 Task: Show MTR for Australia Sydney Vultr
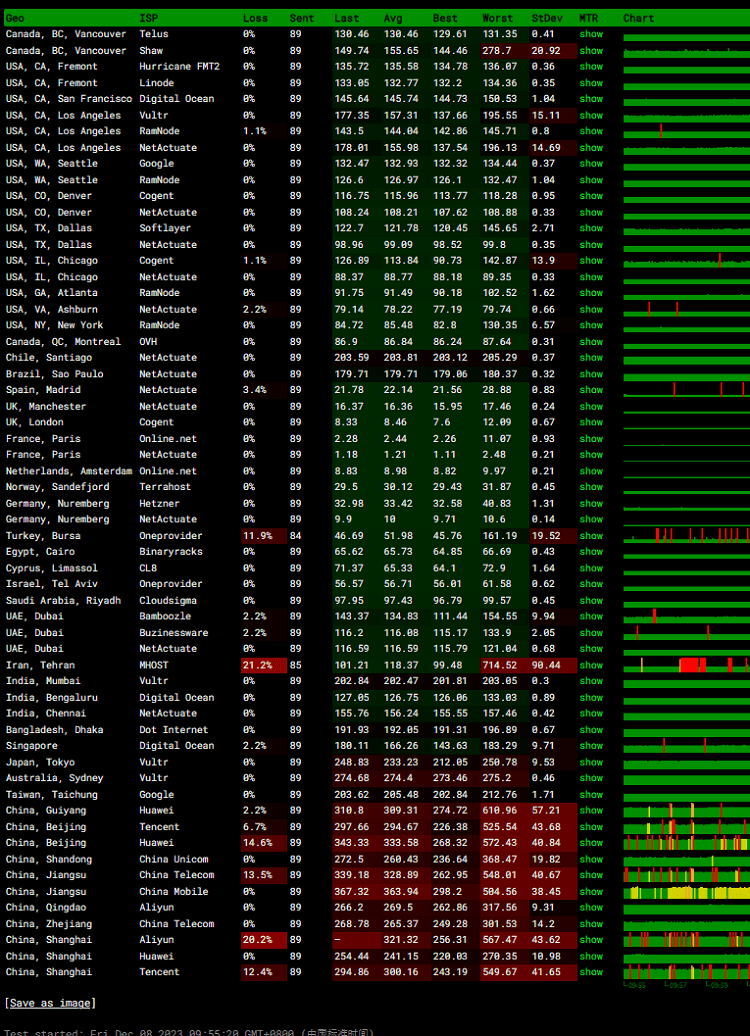(x=591, y=778)
